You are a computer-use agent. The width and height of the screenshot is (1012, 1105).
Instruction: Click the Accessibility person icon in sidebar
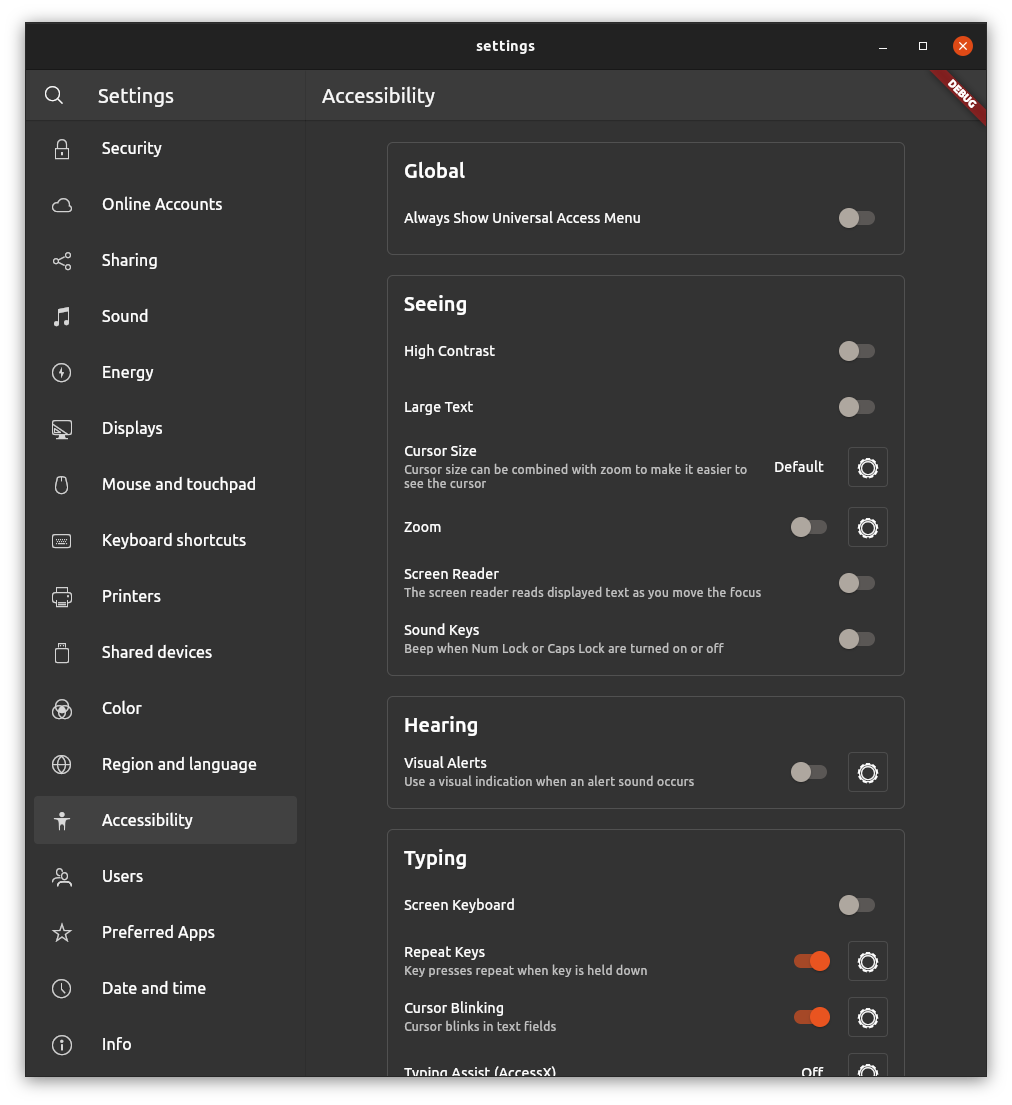61,820
